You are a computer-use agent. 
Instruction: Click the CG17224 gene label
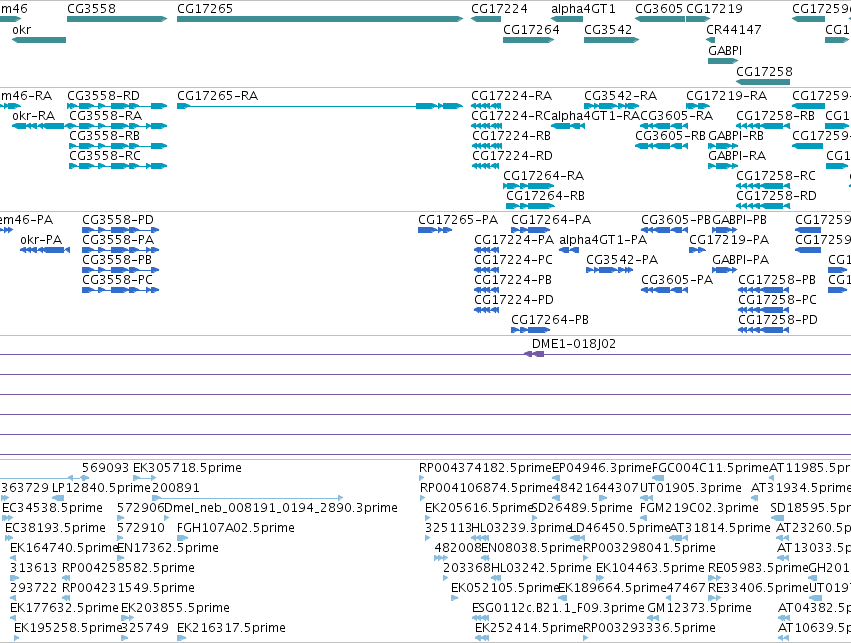point(499,9)
